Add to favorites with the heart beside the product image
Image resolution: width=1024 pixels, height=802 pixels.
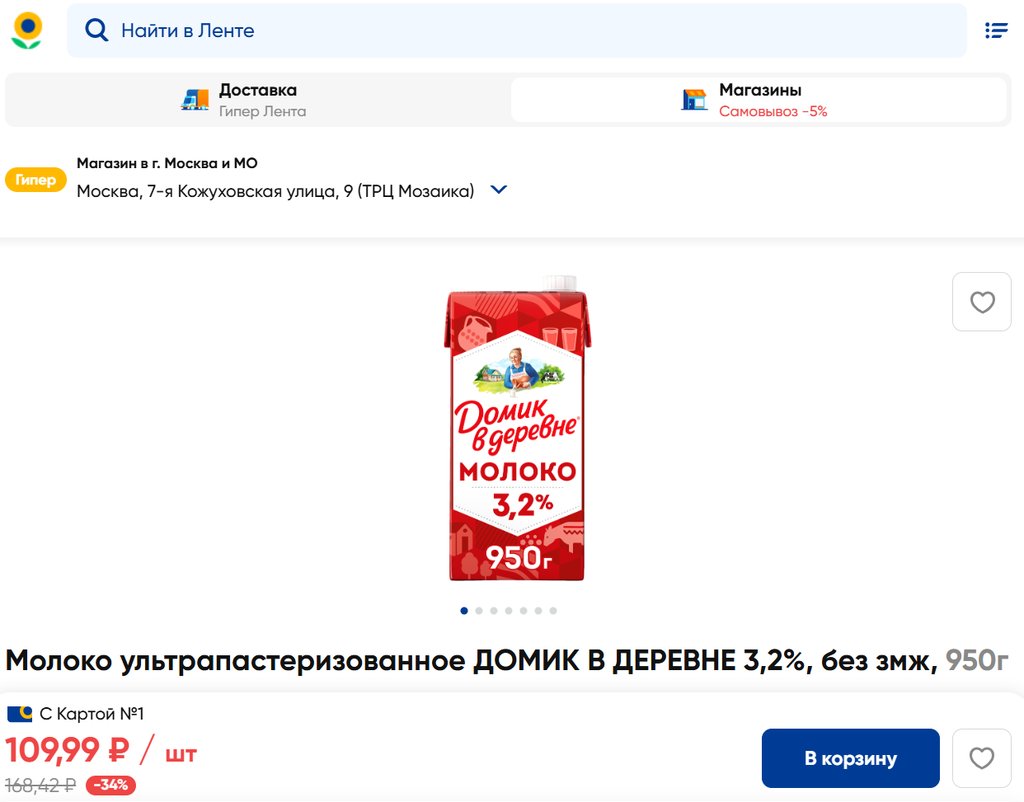click(x=982, y=302)
